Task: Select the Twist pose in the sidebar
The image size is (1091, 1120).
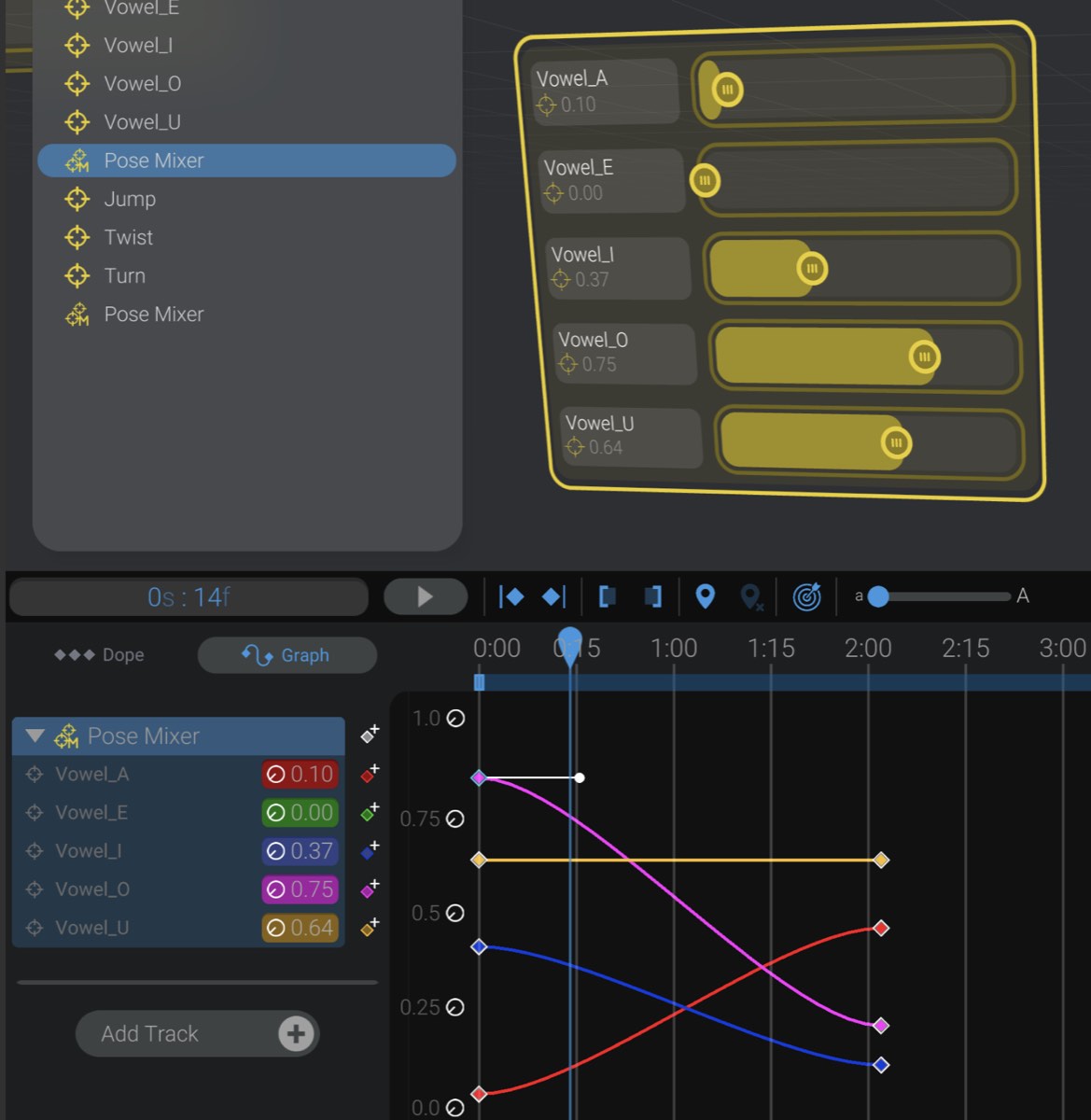Action: (129, 237)
